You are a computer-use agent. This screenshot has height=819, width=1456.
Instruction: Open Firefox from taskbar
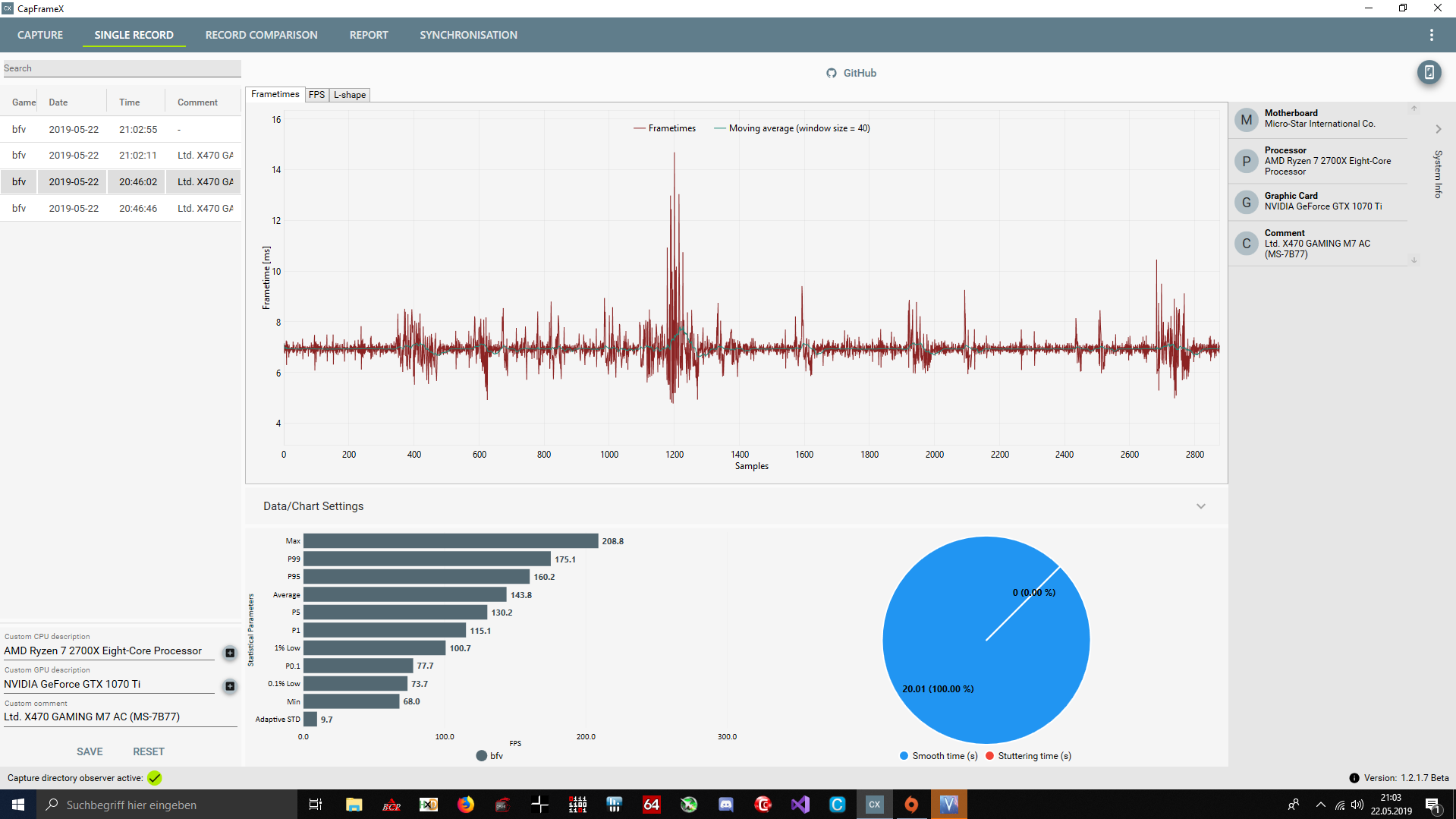pos(465,805)
